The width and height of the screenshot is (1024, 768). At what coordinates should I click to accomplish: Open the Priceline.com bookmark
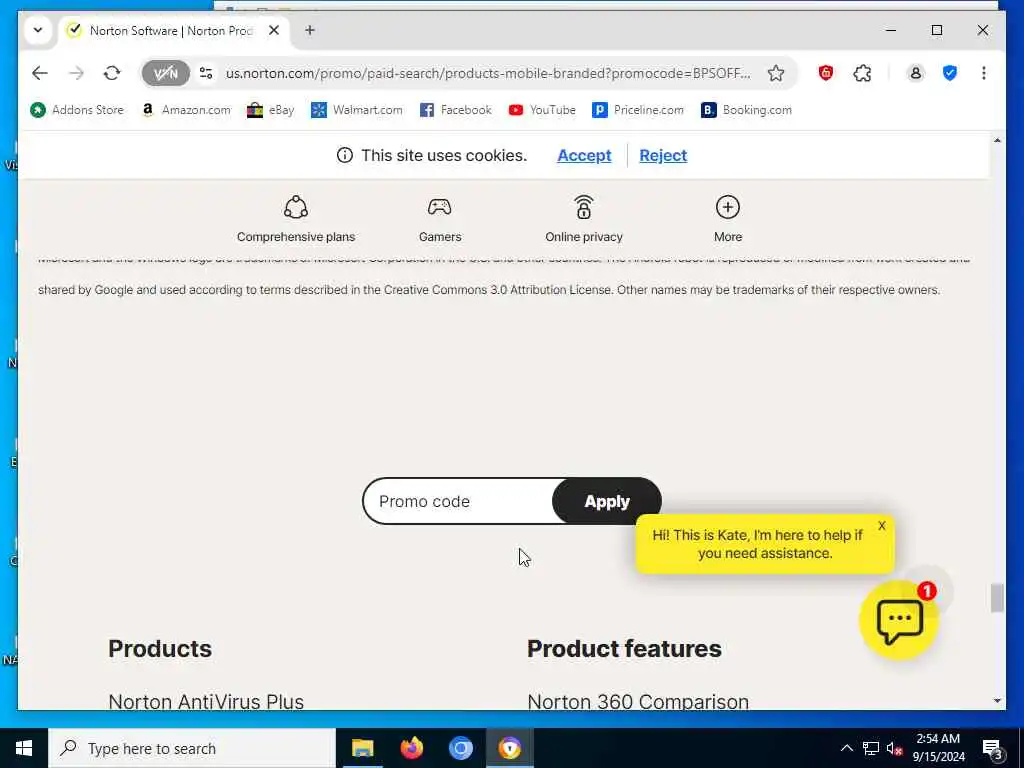(638, 110)
